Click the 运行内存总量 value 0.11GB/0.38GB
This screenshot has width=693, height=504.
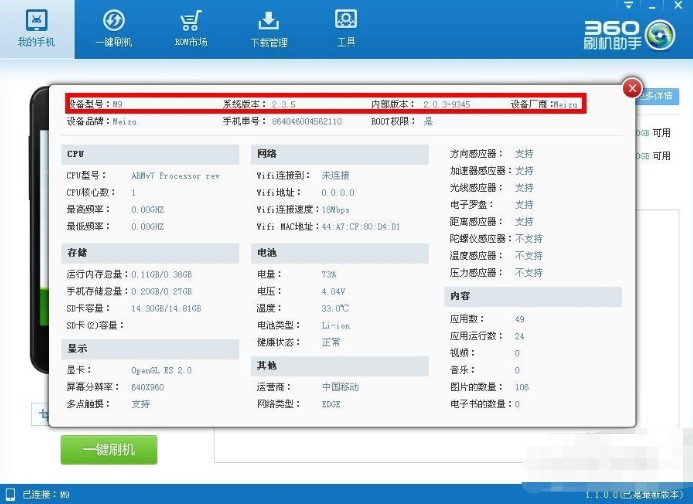[161, 275]
